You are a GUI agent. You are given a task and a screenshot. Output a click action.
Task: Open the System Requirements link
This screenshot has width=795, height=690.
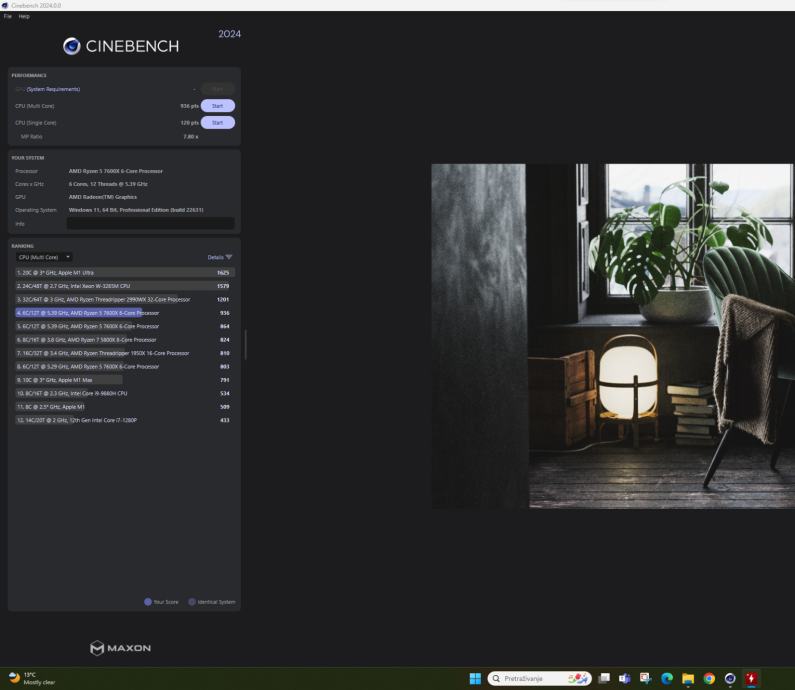click(53, 89)
